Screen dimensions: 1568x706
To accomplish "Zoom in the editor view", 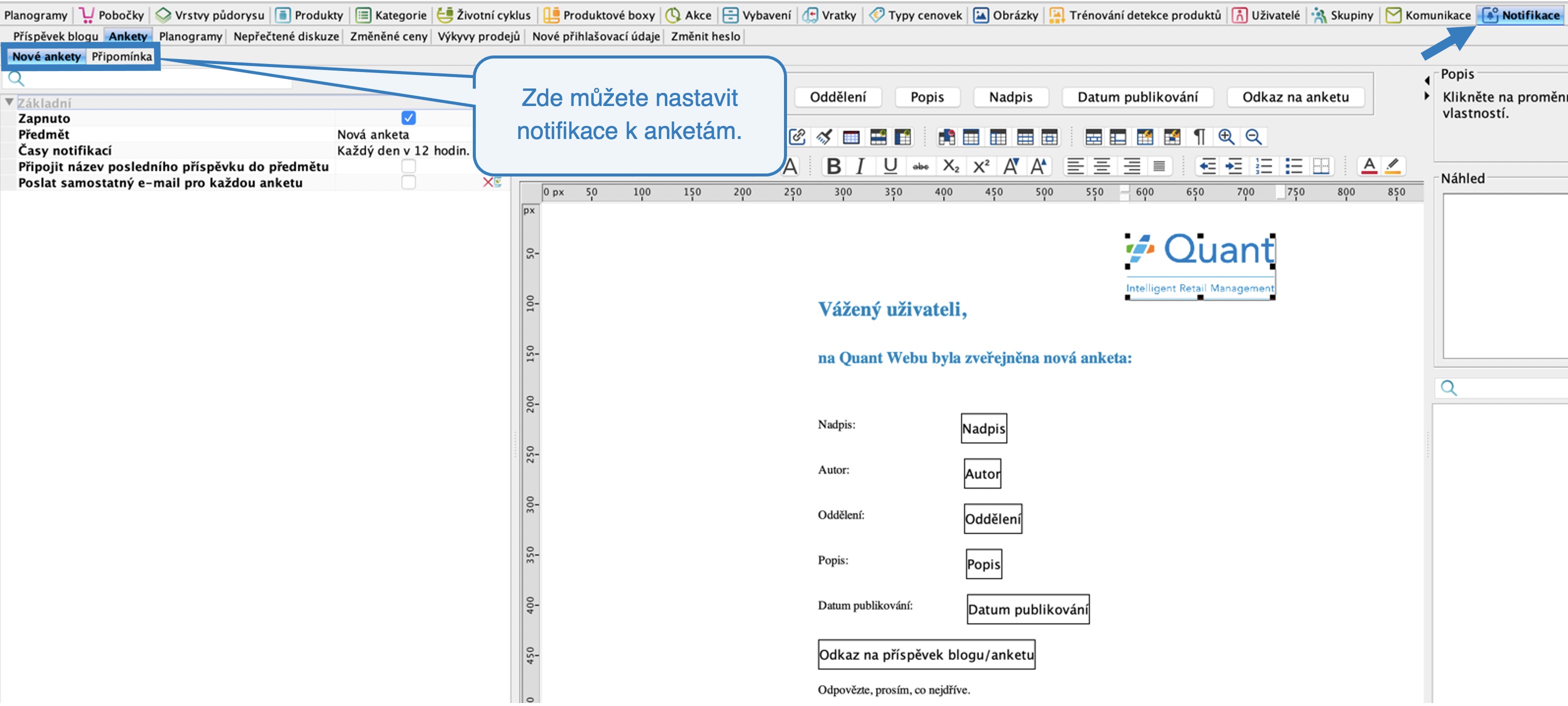I will click(x=1226, y=137).
